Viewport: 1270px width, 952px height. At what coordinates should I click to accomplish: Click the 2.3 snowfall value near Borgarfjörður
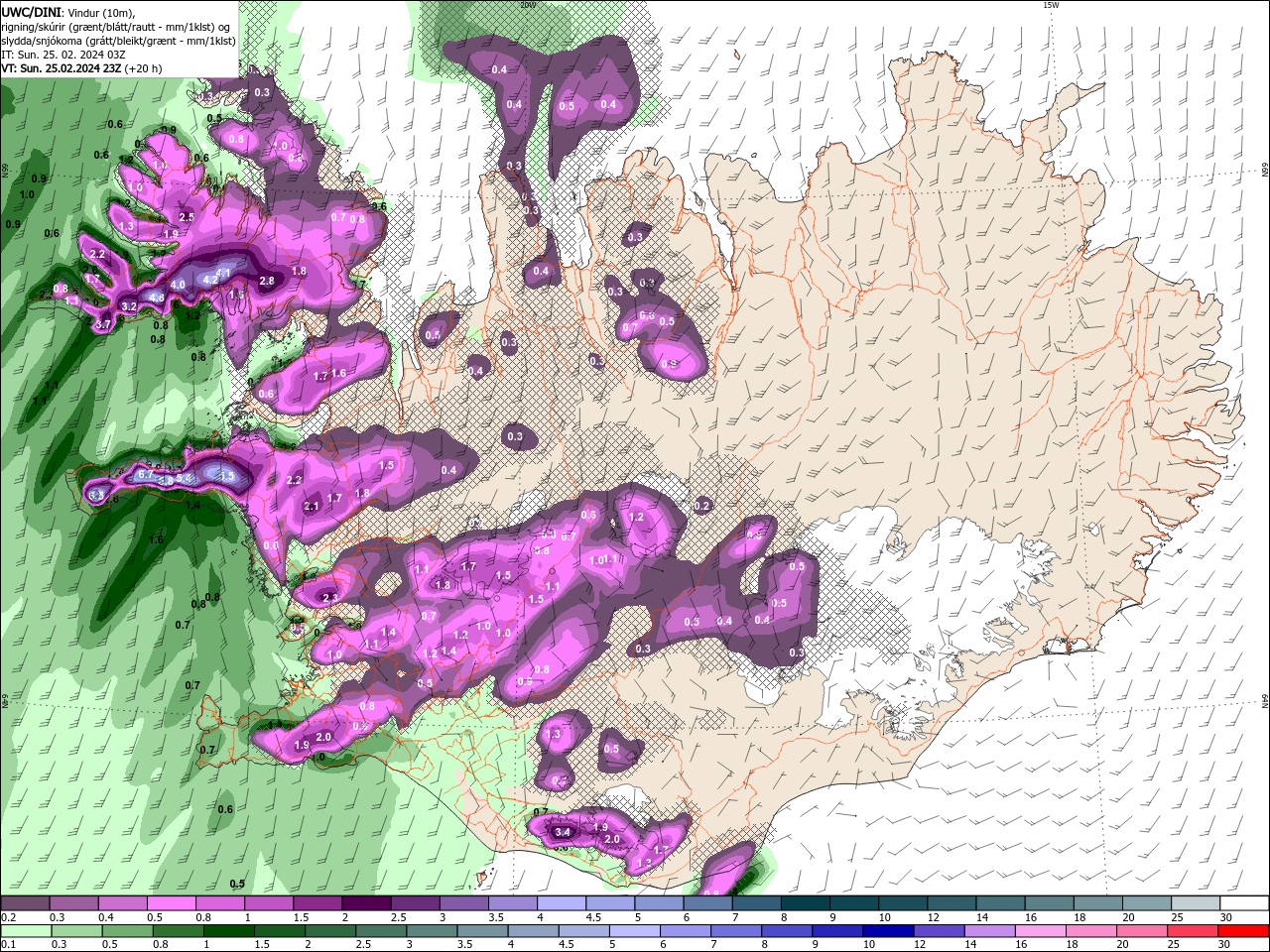point(329,598)
